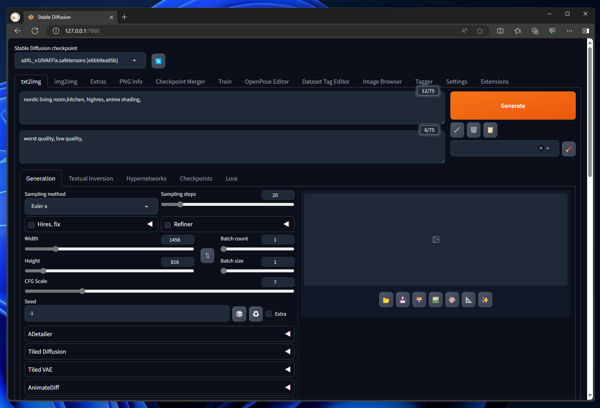Click into the positive prompt text box
600x408 pixels.
[232, 108]
